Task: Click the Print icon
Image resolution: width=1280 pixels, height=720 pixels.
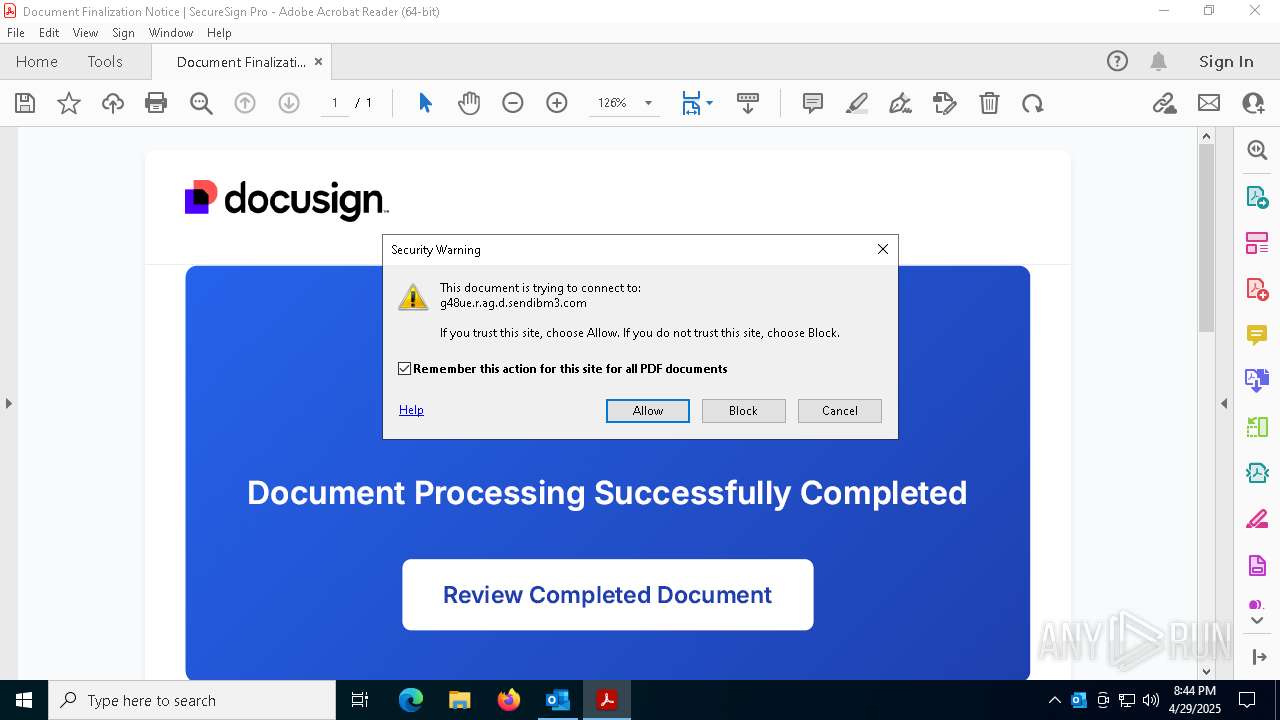Action: [156, 103]
